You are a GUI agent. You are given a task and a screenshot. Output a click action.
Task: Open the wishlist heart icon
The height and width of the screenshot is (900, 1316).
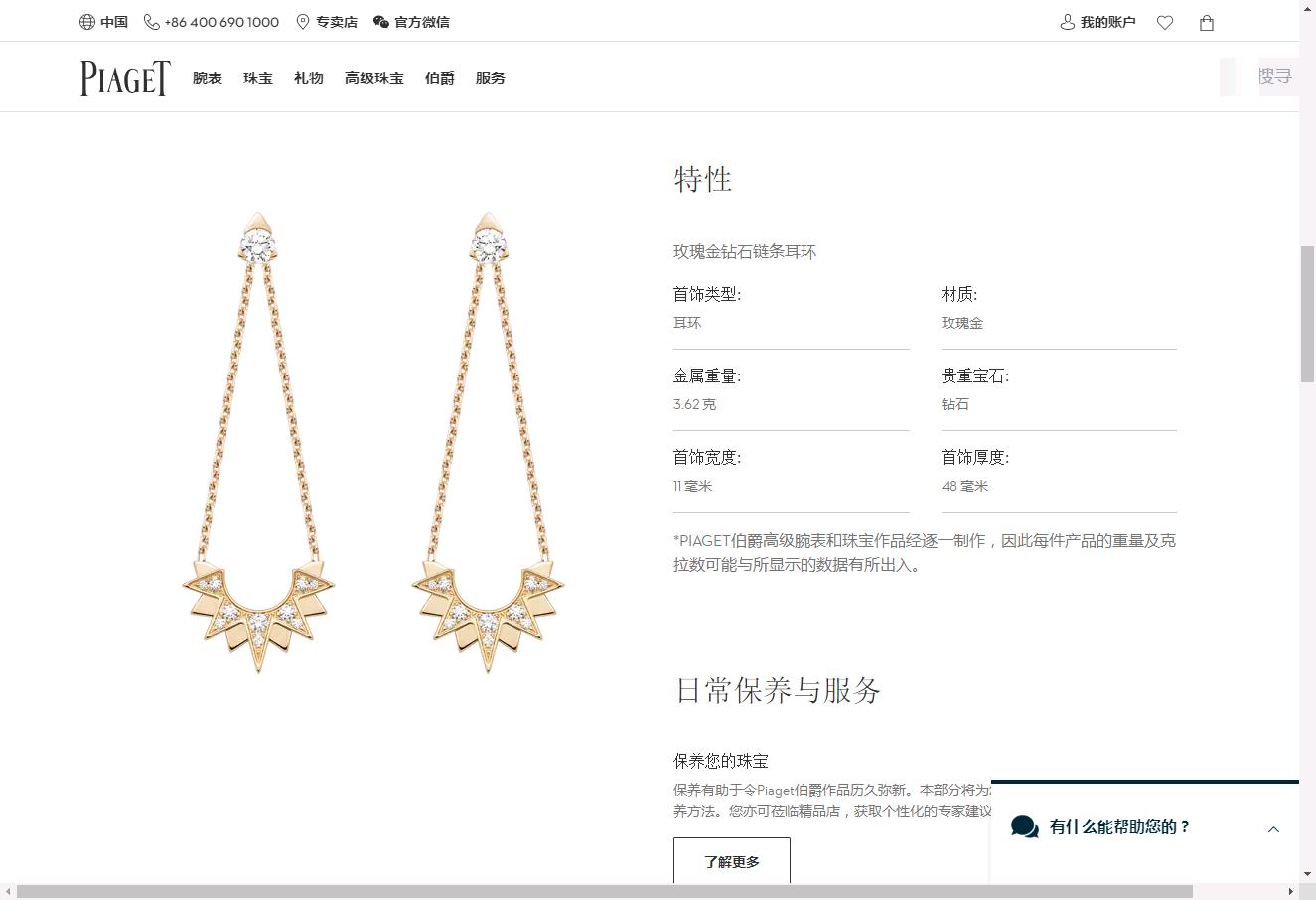tap(1165, 23)
